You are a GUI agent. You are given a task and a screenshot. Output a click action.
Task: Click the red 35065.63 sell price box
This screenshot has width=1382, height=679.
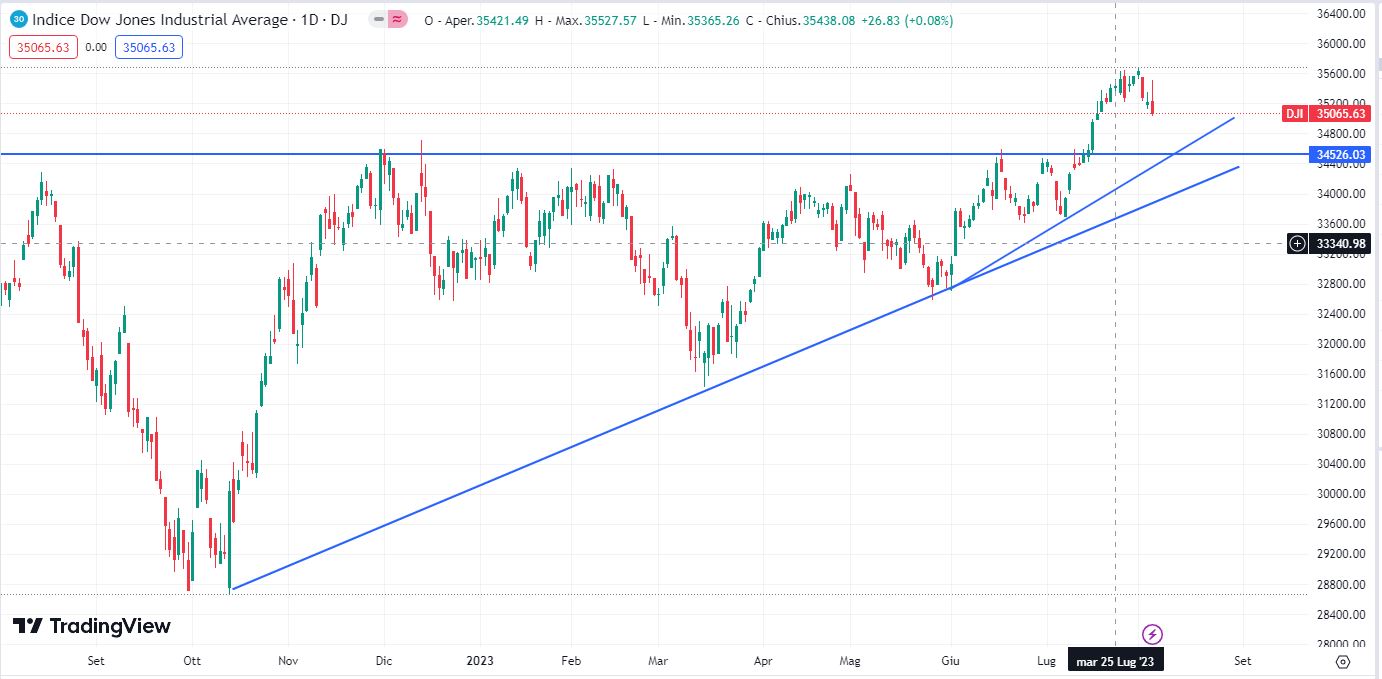point(43,47)
